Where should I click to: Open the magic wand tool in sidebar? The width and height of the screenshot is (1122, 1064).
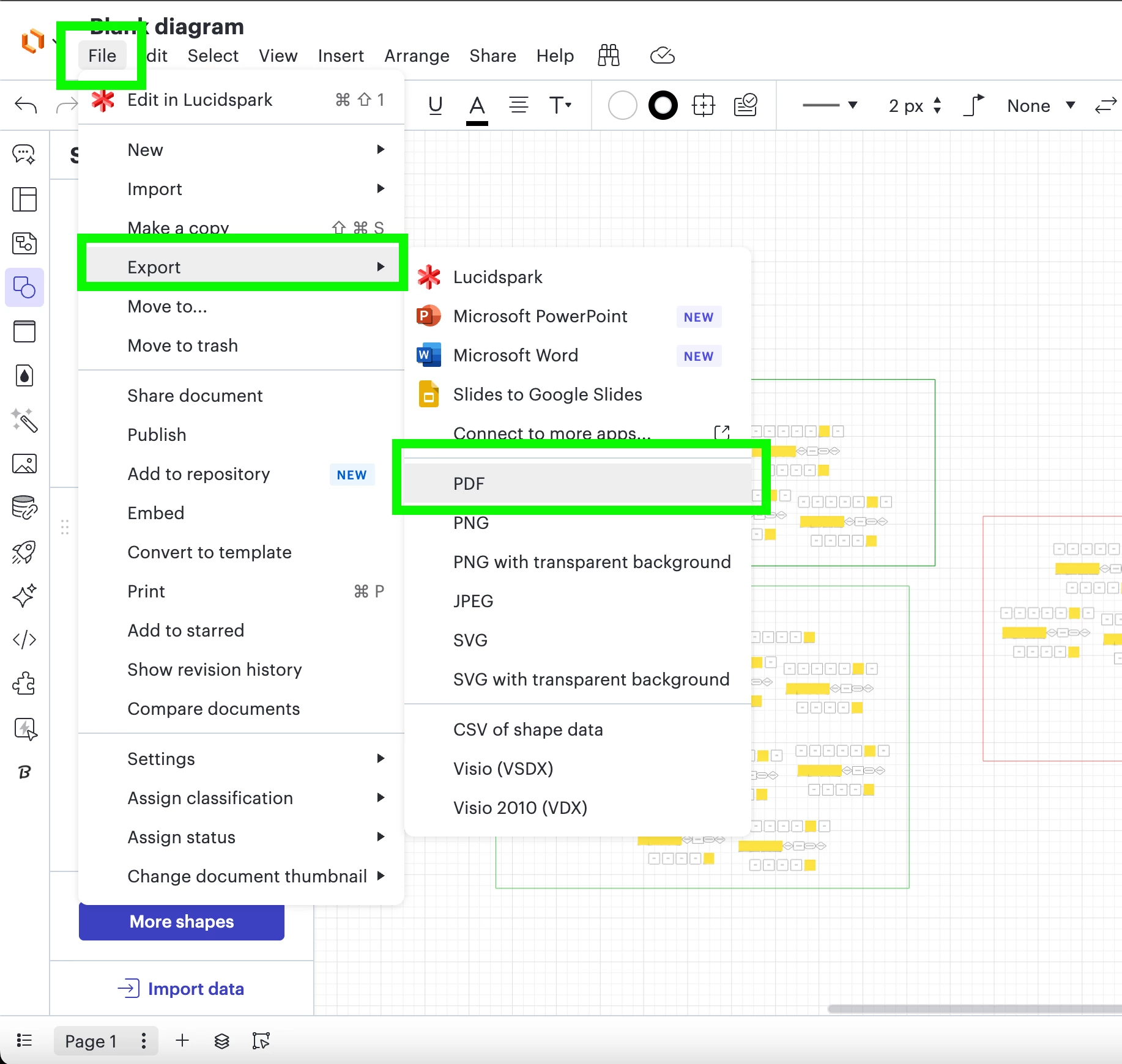[x=24, y=420]
